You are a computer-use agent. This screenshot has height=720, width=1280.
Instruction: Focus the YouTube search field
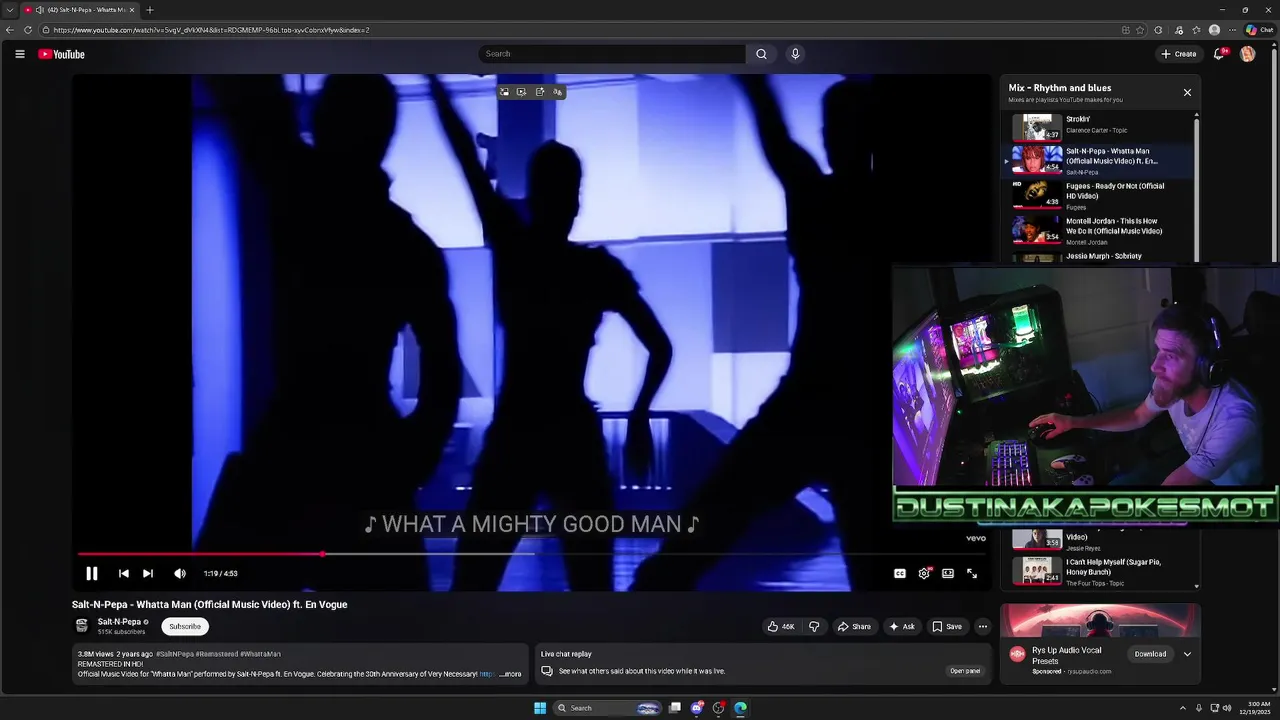[x=612, y=54]
